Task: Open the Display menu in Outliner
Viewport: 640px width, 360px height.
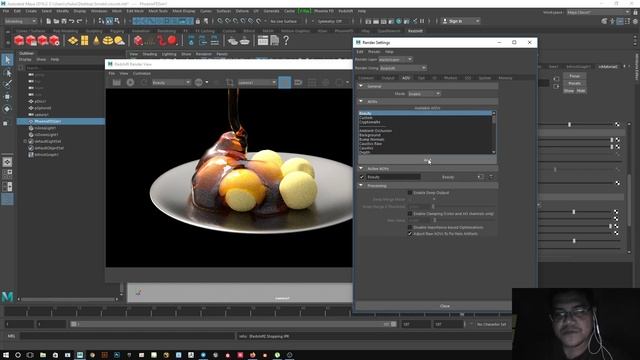Action: pyautogui.click(x=25, y=60)
